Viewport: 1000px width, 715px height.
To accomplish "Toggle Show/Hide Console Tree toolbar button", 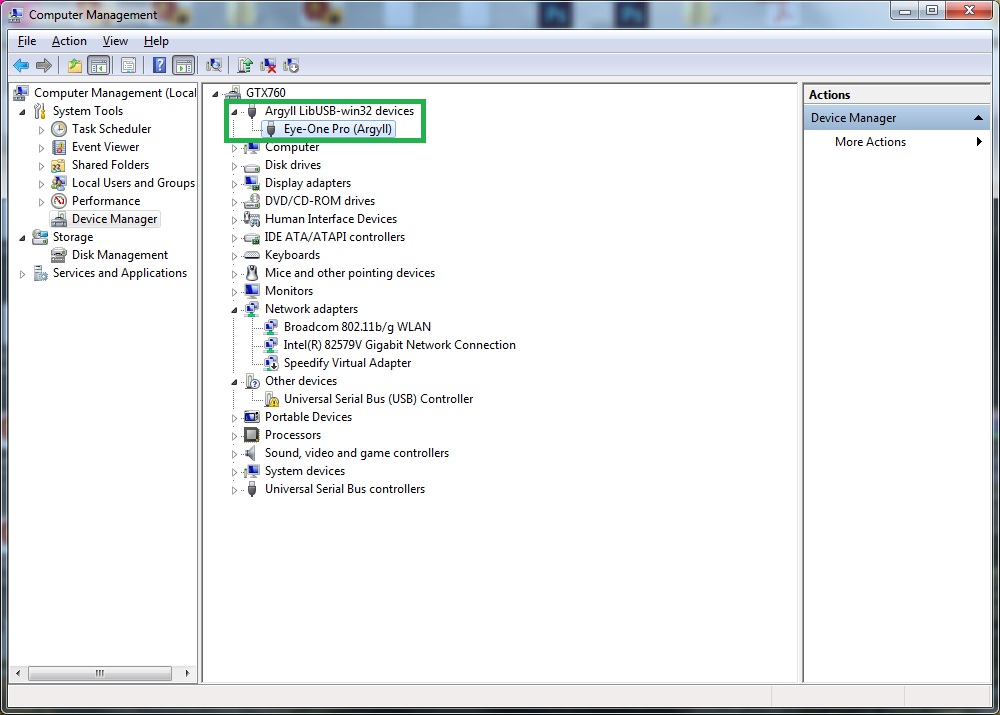I will coord(99,66).
